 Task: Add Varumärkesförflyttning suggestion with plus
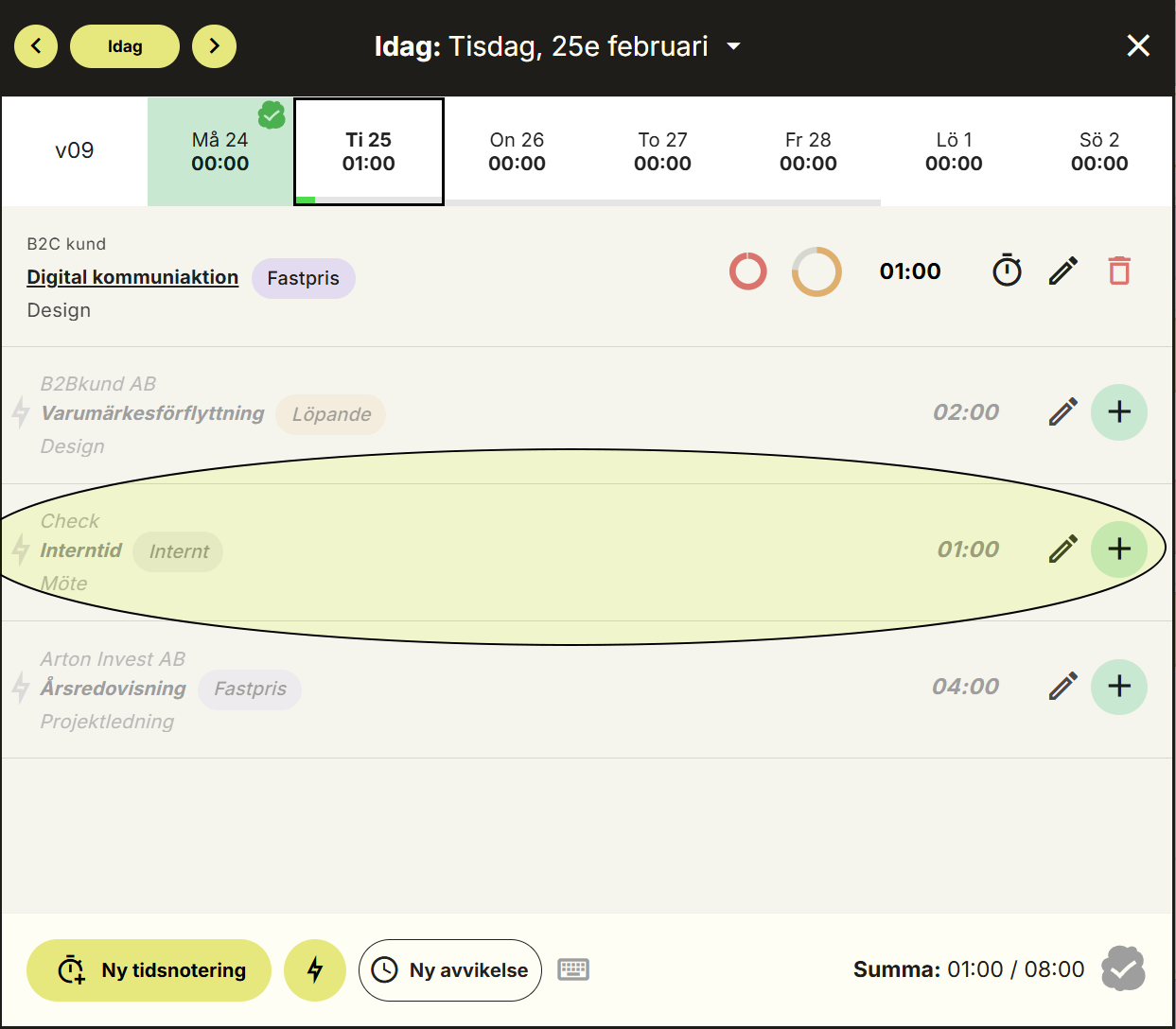click(1119, 412)
